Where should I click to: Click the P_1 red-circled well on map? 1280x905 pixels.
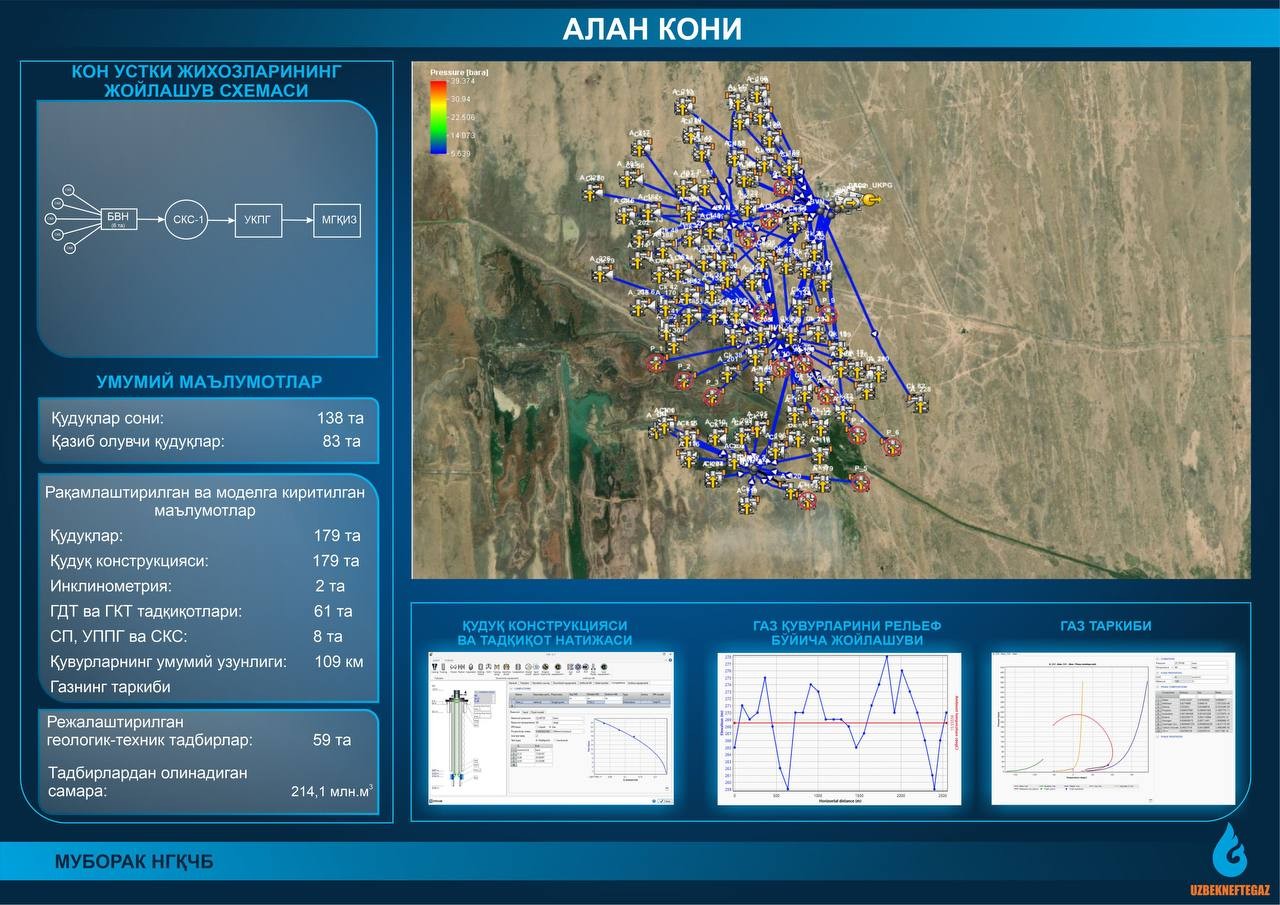(656, 362)
